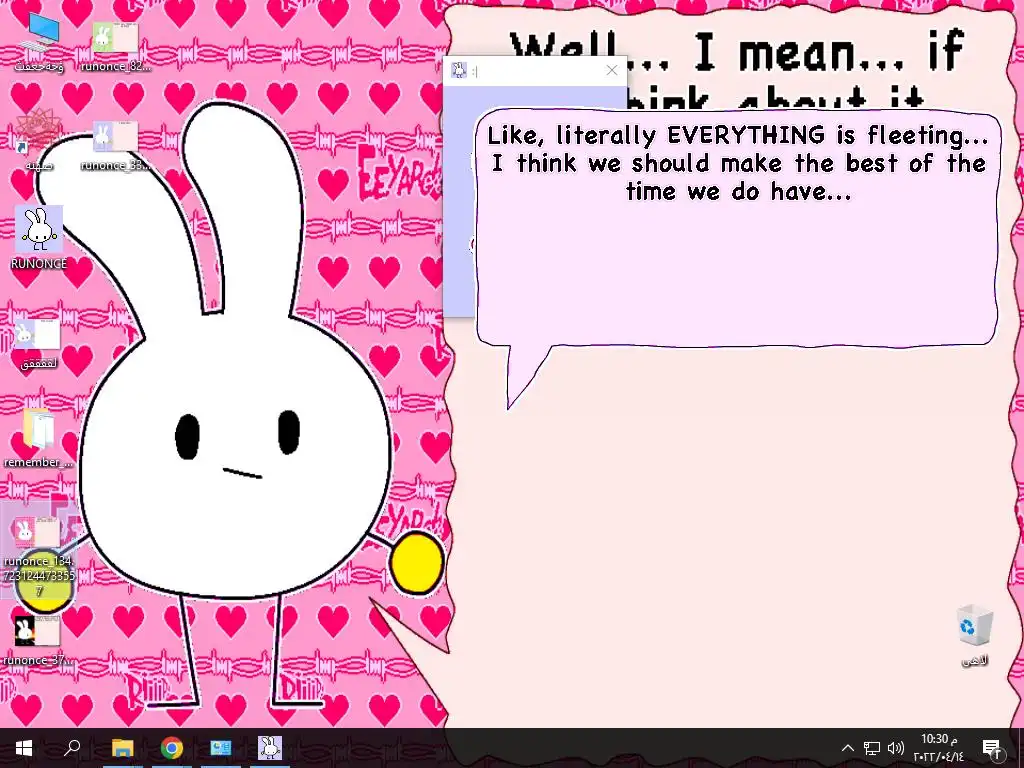Expand the hidden tray icons chevron
Screen dimensions: 1024x768
[x=848, y=748]
